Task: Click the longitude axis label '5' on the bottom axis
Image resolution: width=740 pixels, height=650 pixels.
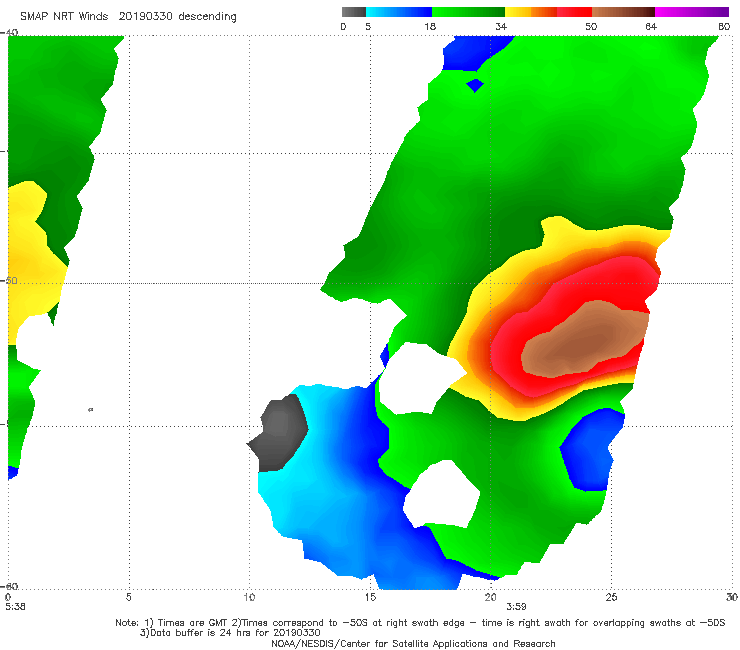Action: coord(128,598)
